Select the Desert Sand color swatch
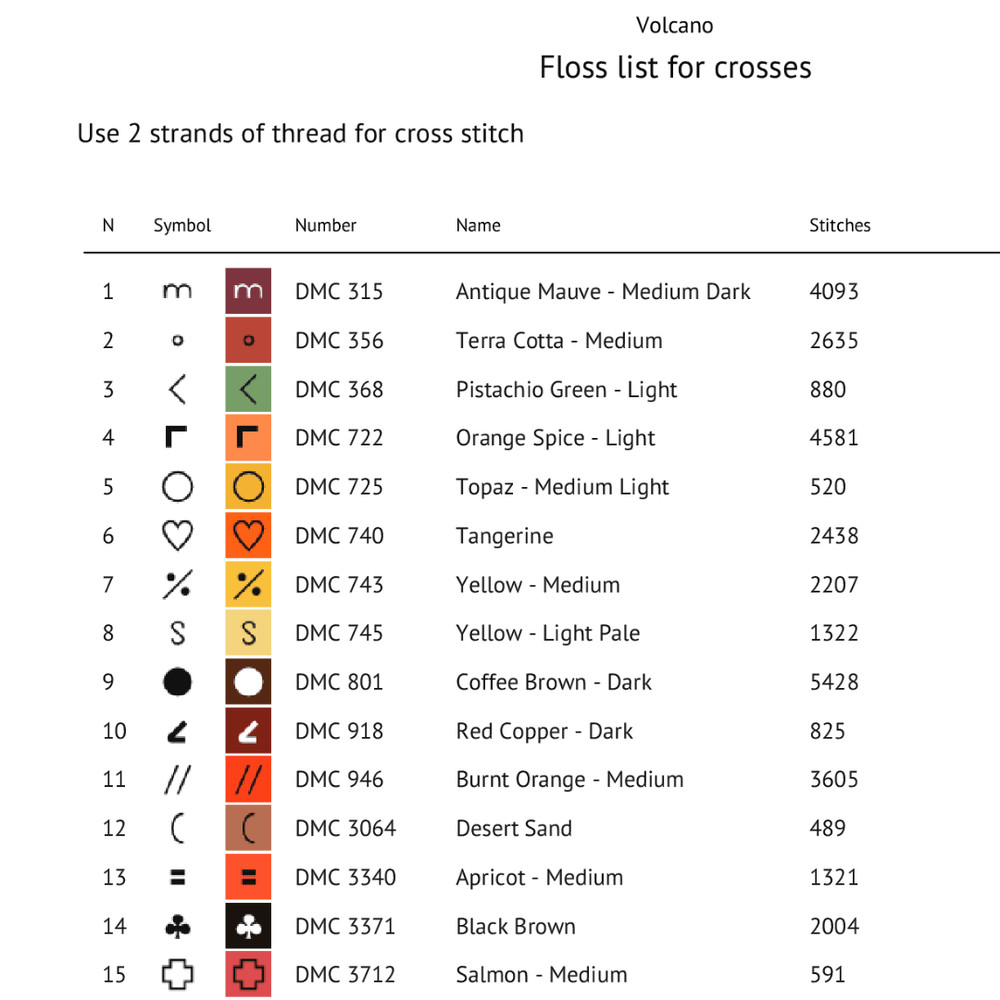1000x1000 pixels. pos(248,829)
